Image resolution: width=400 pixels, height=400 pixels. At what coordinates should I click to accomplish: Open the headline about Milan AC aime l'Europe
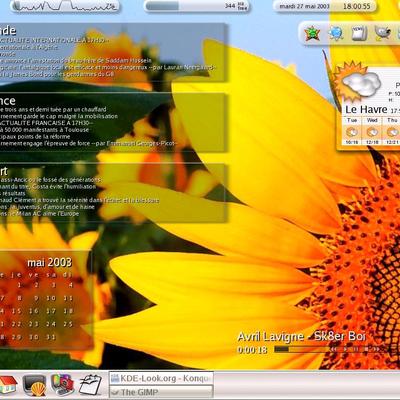(39, 213)
